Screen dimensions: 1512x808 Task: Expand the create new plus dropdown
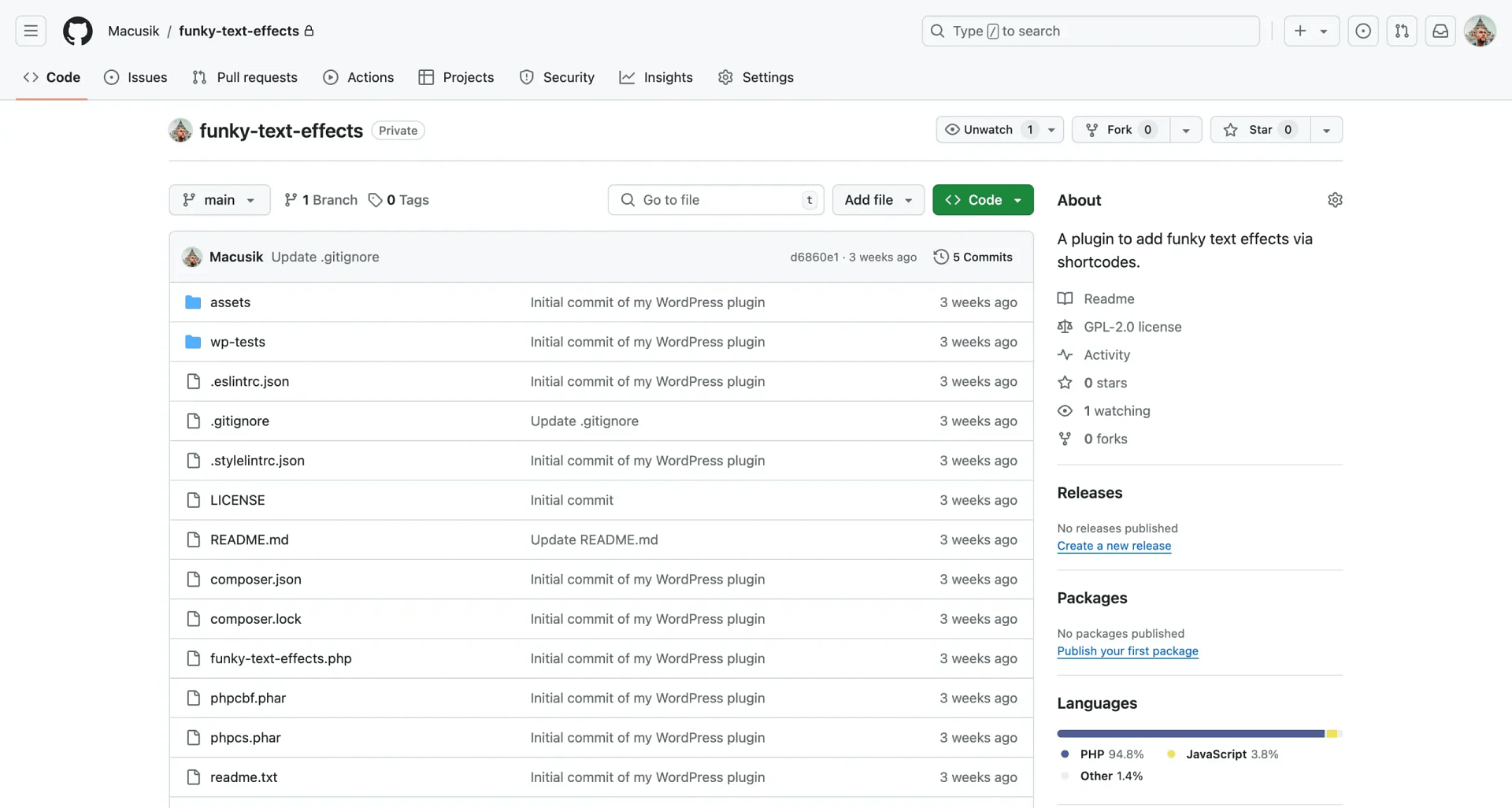click(1311, 31)
